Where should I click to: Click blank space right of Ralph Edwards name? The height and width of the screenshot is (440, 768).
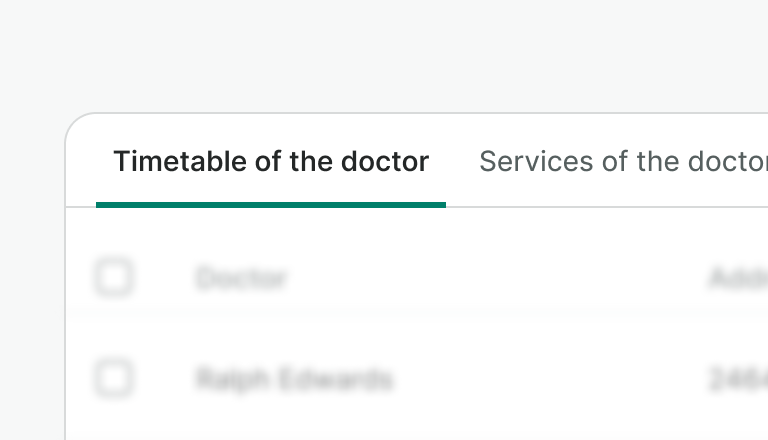(540, 380)
